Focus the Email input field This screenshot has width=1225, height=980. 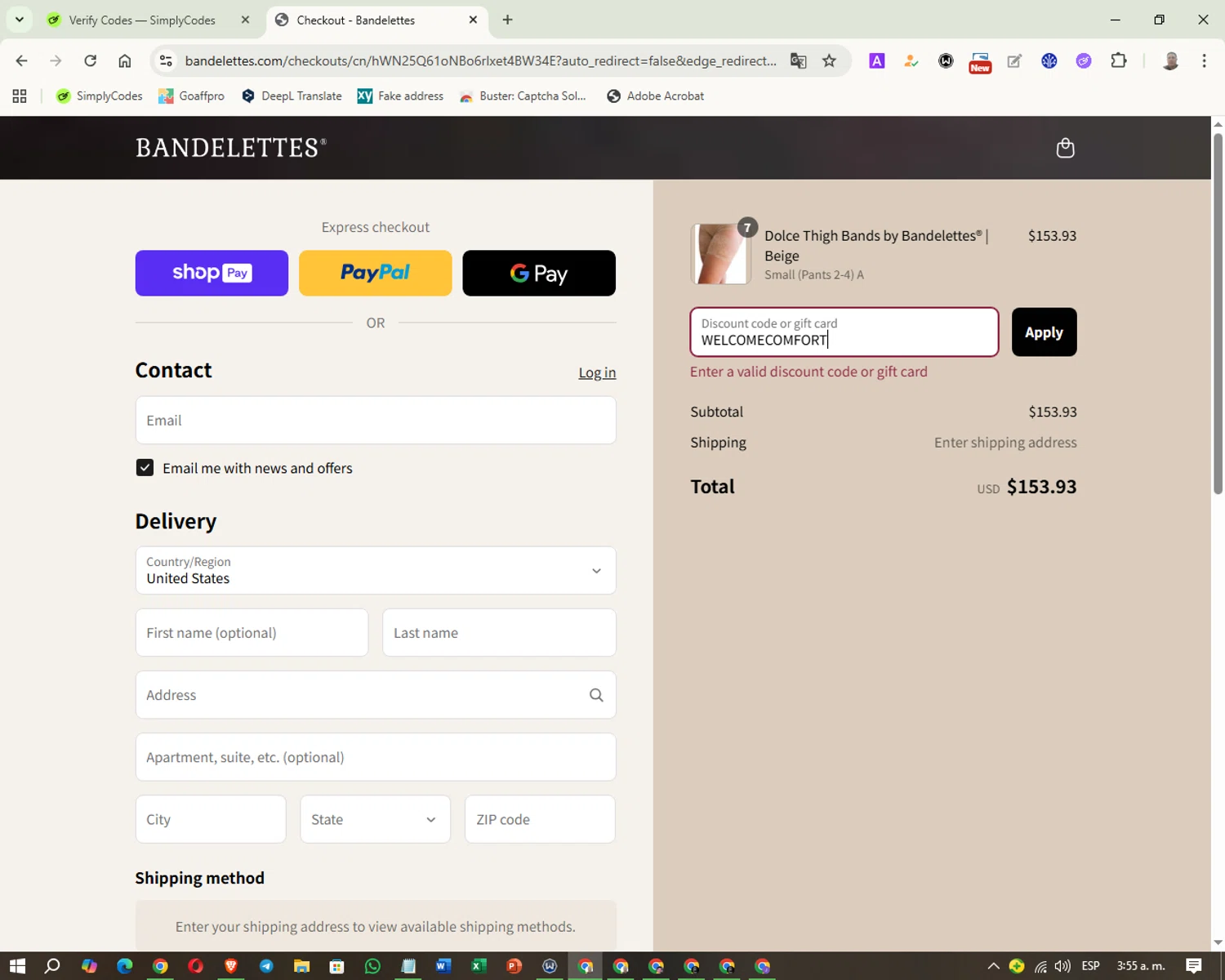[376, 421]
